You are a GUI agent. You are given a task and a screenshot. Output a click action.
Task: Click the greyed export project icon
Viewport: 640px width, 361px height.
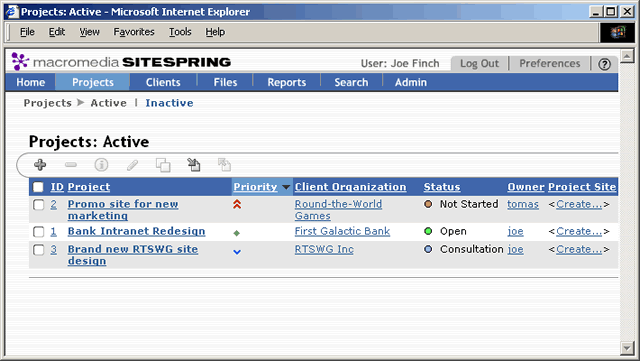[224, 165]
